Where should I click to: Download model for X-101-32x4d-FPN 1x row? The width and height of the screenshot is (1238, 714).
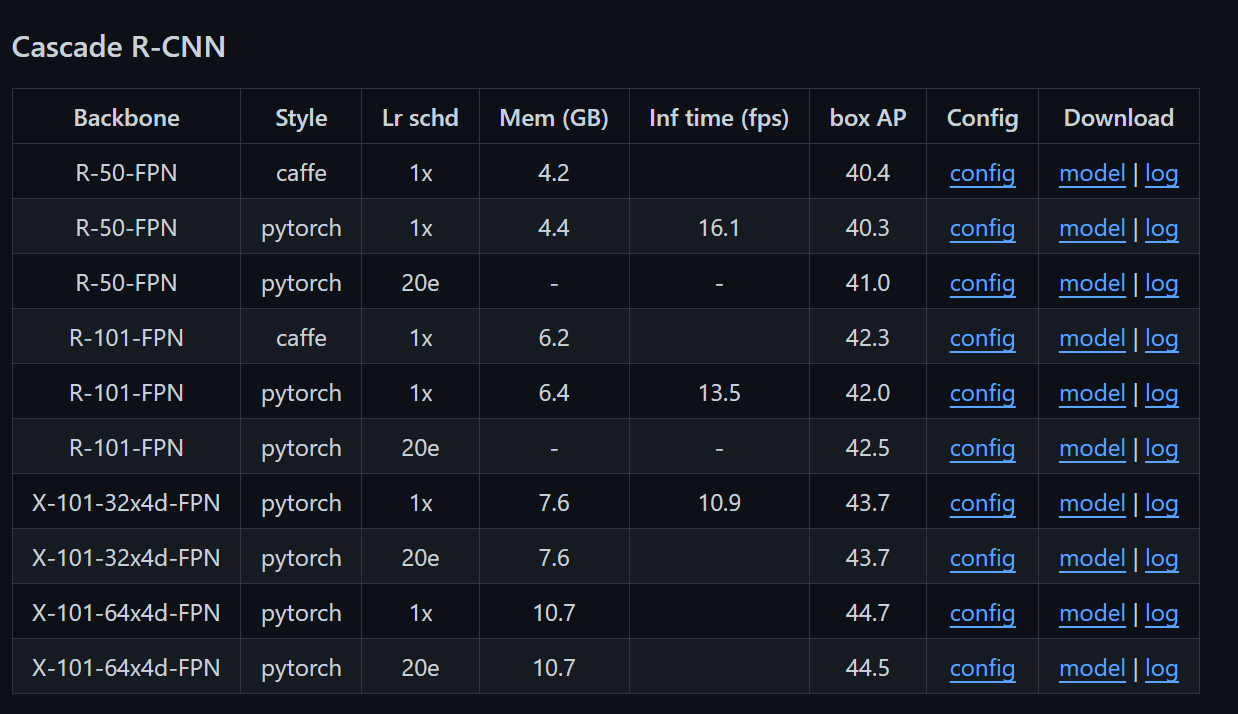1092,503
